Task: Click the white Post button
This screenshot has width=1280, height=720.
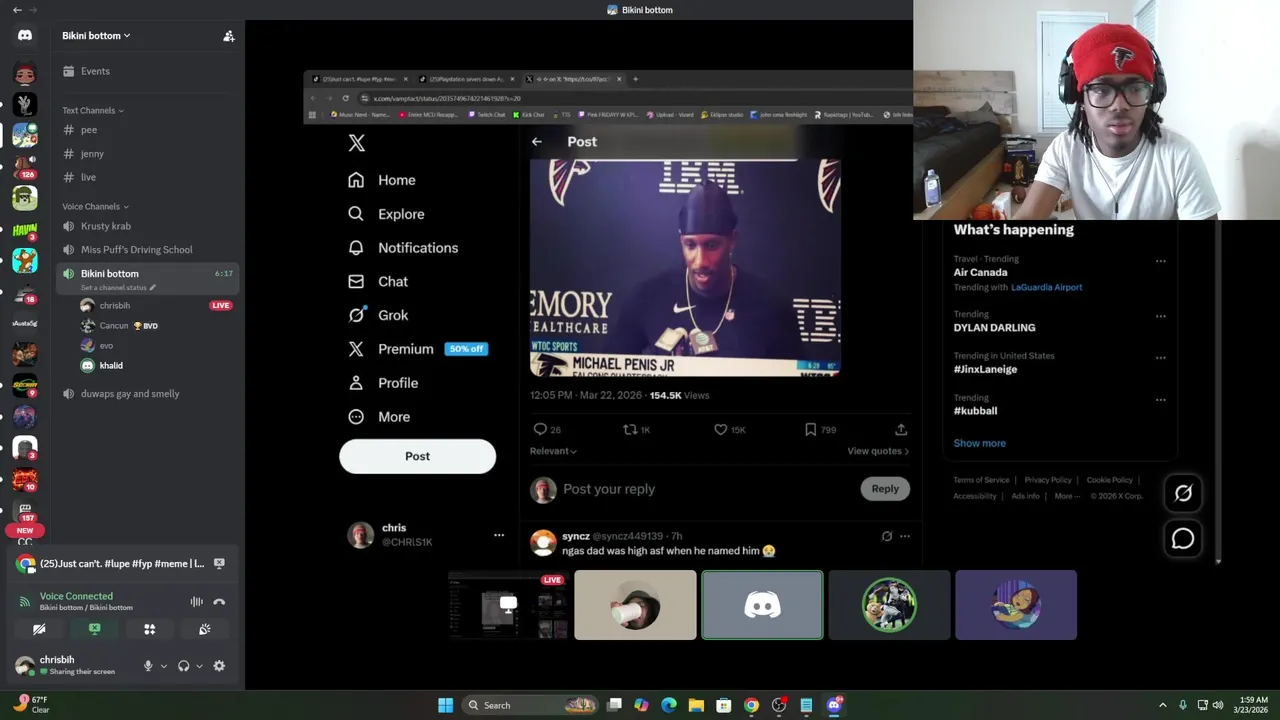Action: point(417,456)
